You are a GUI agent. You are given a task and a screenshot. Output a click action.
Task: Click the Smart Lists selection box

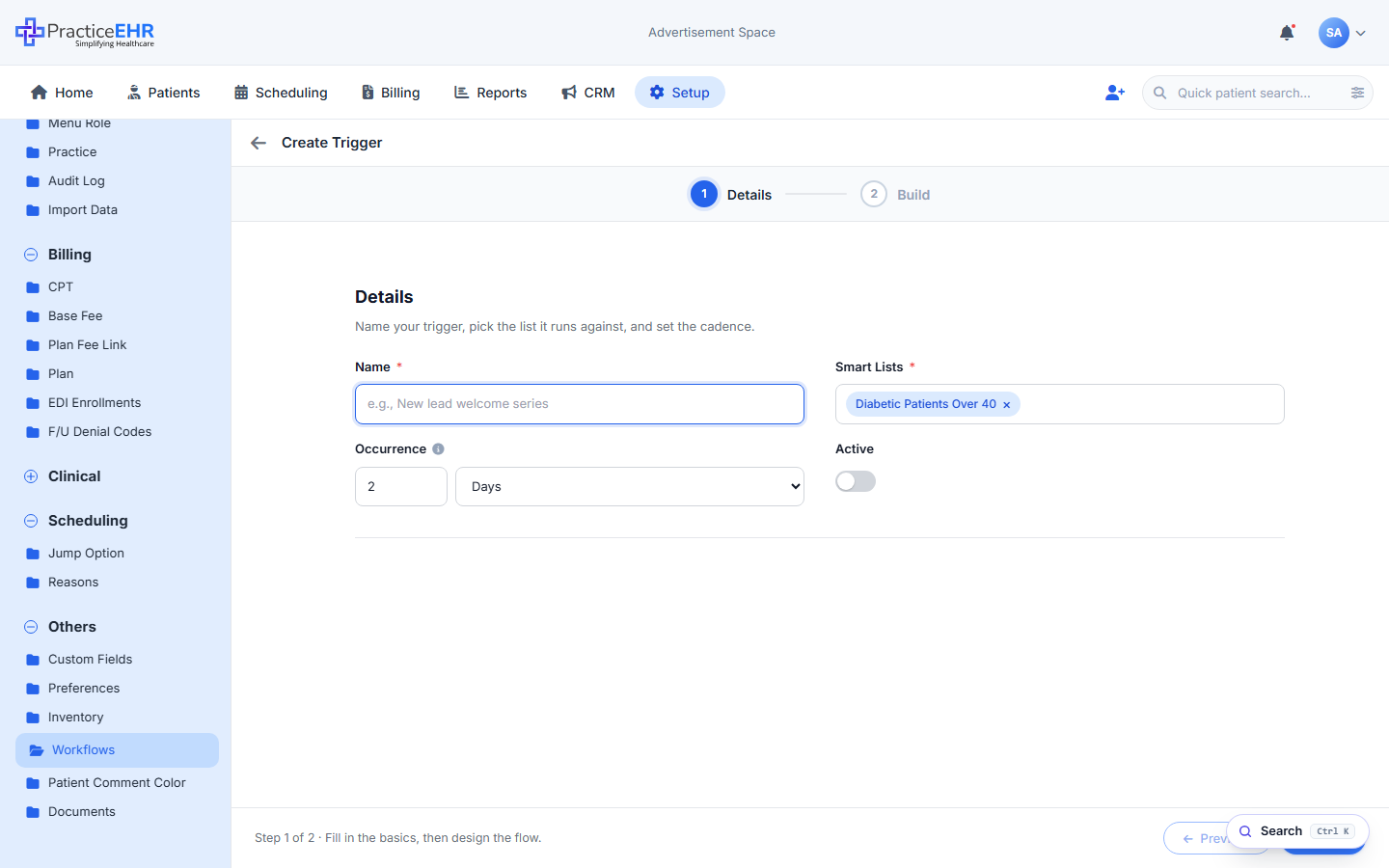coord(1060,404)
